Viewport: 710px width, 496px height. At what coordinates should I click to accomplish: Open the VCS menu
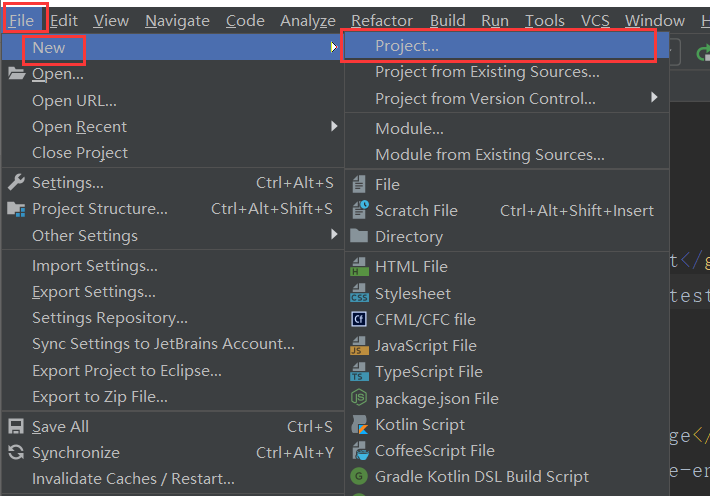pos(595,20)
